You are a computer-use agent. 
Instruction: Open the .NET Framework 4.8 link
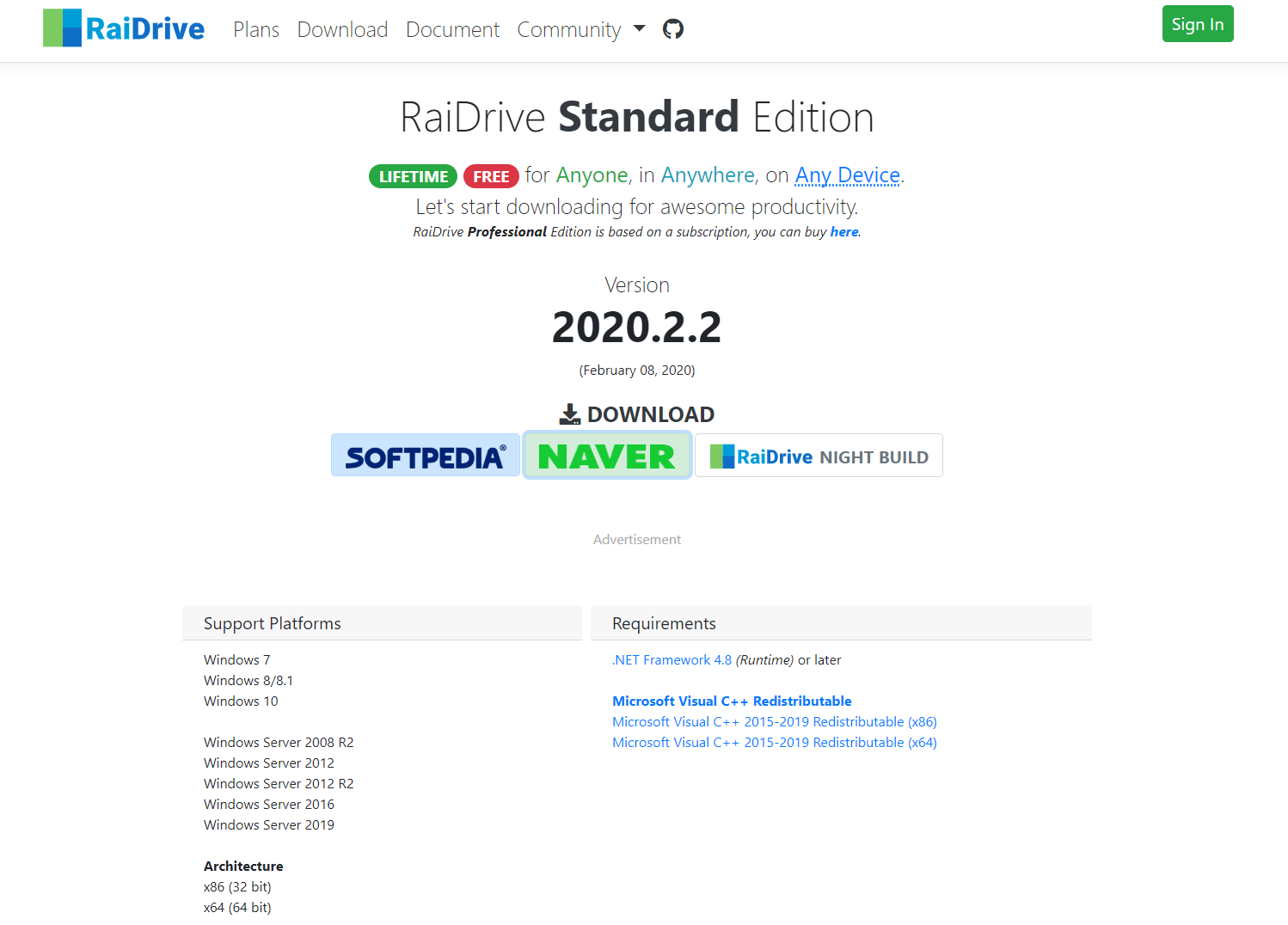point(672,660)
